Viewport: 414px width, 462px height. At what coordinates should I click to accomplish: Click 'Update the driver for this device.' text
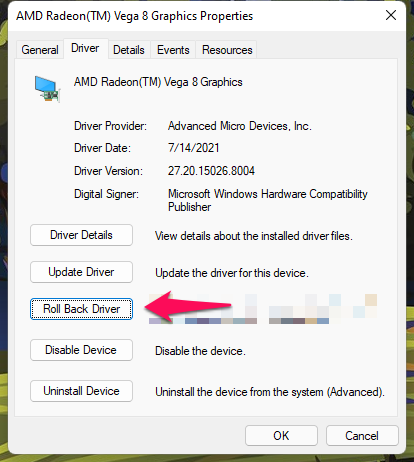[232, 273]
